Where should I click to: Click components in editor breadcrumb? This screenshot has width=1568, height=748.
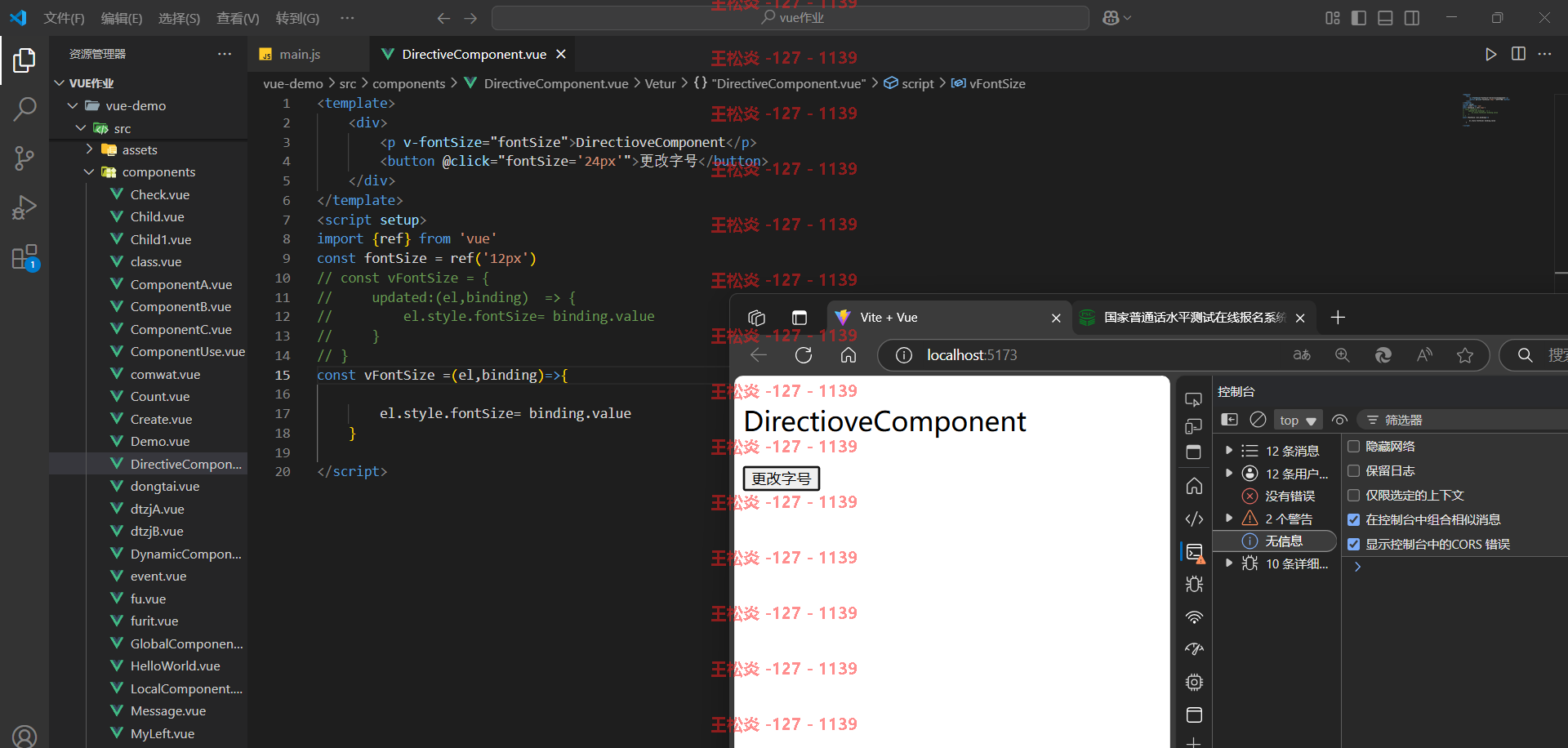click(x=409, y=83)
